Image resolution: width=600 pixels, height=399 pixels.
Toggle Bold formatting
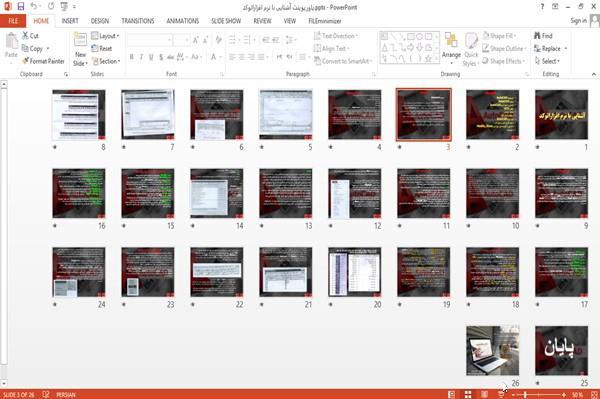[131, 57]
